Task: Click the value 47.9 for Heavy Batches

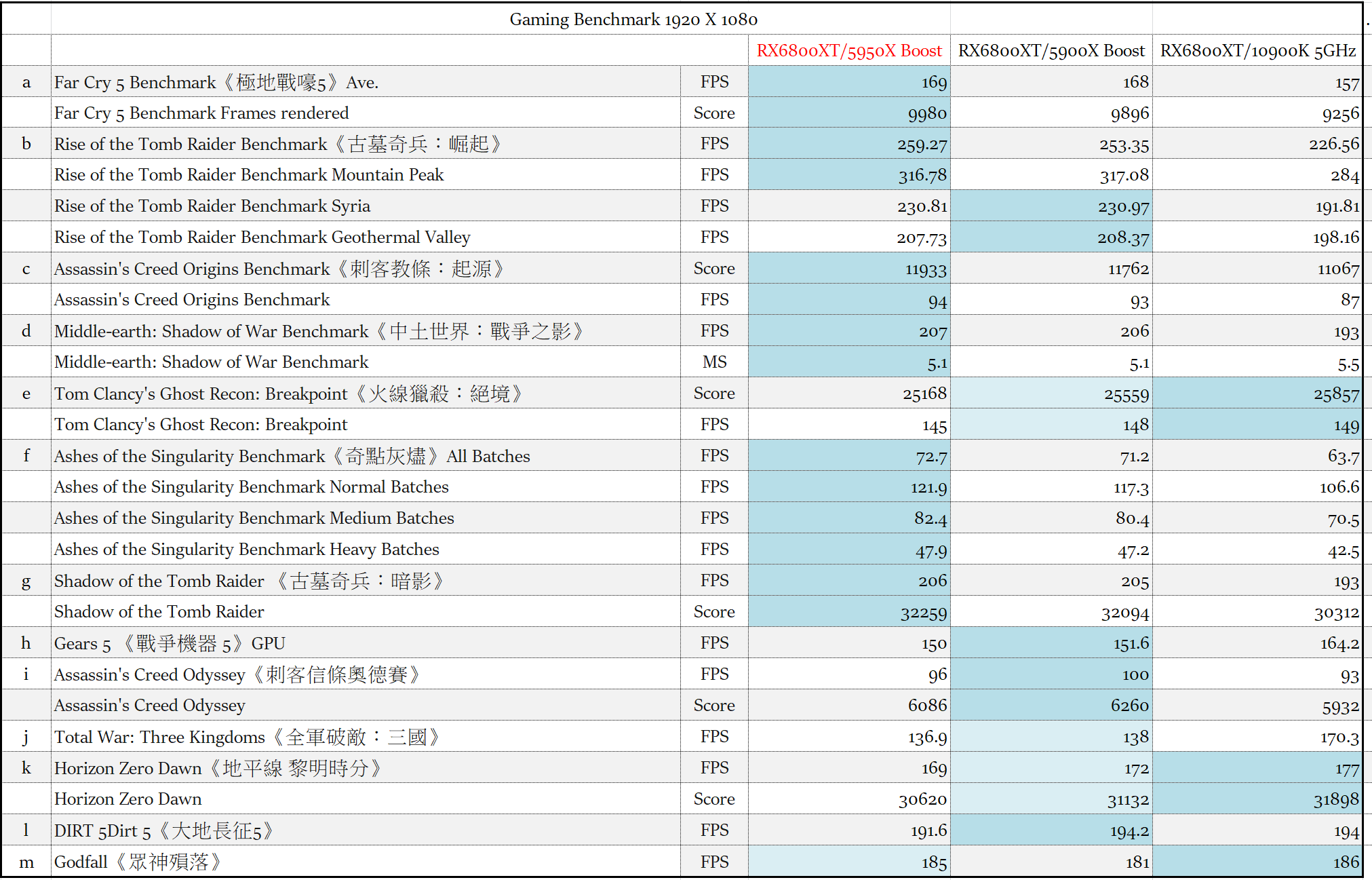Action: 931,550
